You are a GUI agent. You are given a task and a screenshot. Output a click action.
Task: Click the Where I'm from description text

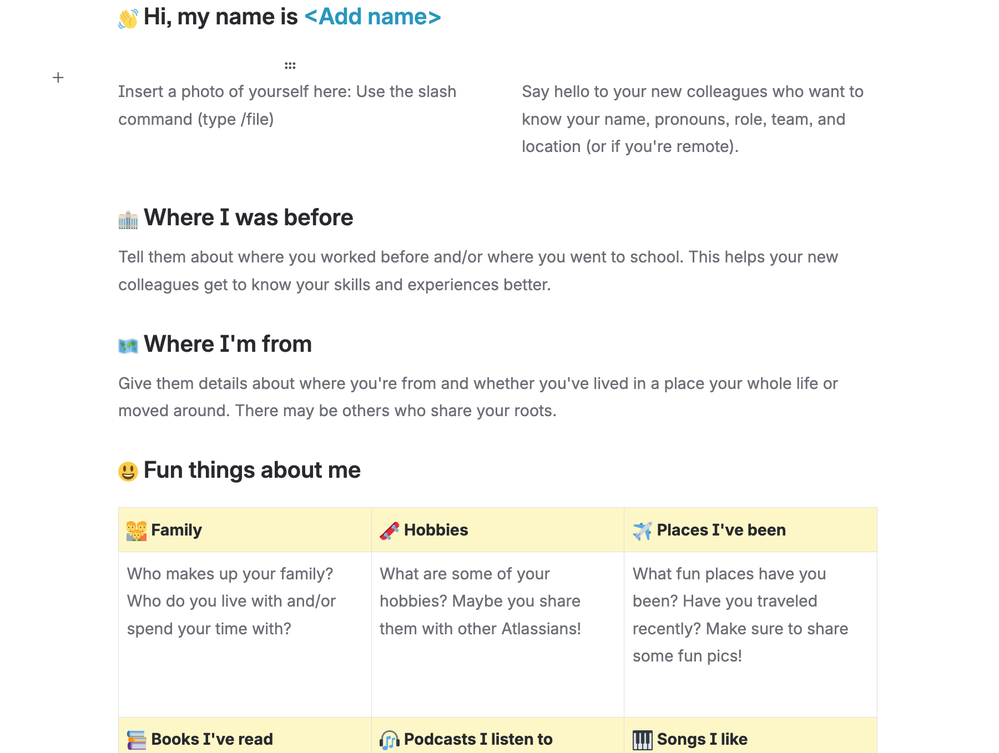478,397
